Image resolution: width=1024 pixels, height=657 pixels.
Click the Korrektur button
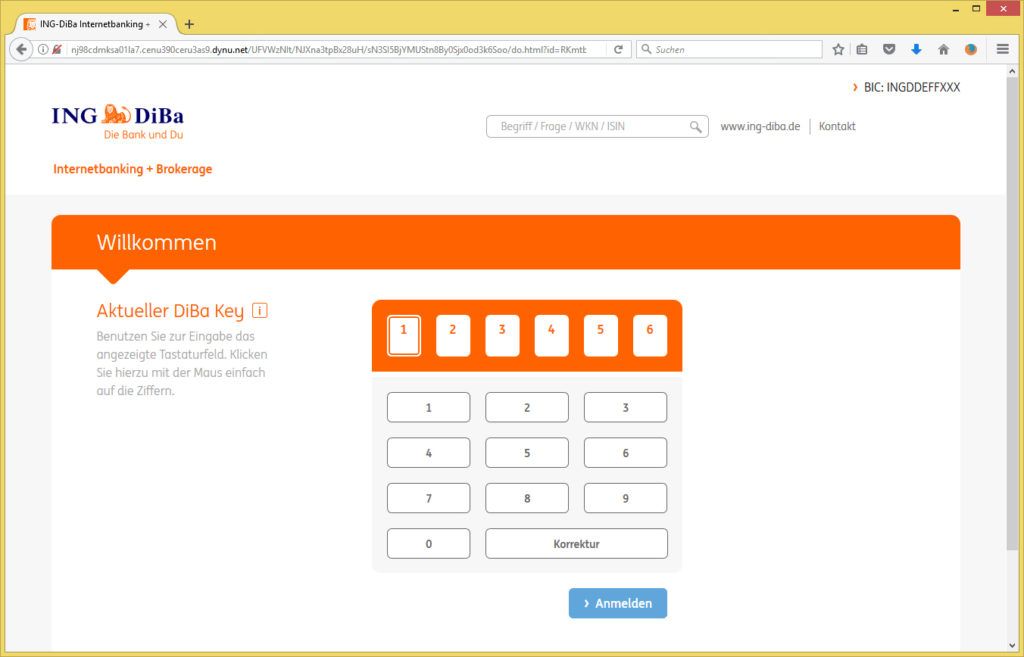[577, 543]
